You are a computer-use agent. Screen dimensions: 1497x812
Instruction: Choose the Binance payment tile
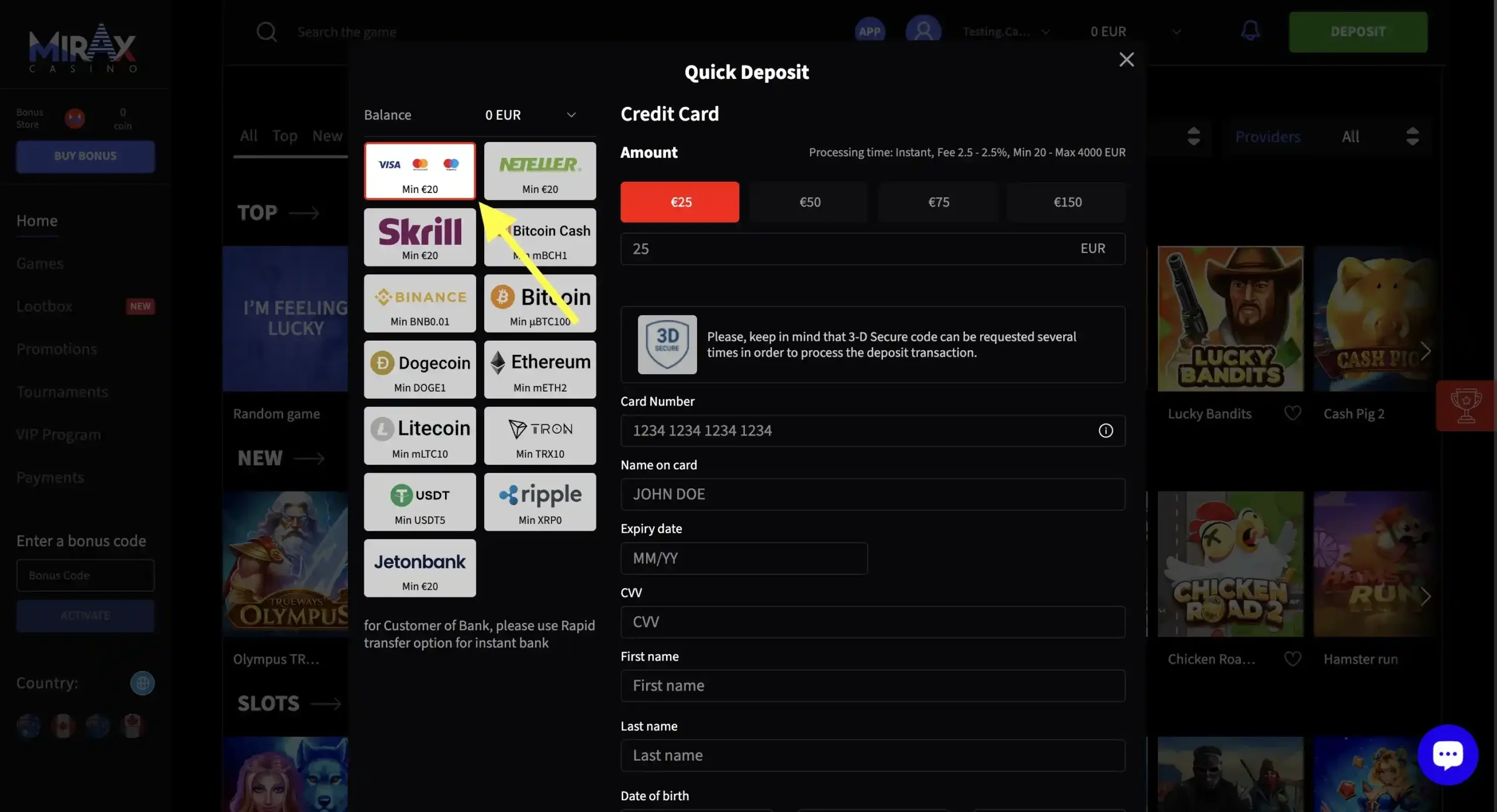(x=420, y=303)
